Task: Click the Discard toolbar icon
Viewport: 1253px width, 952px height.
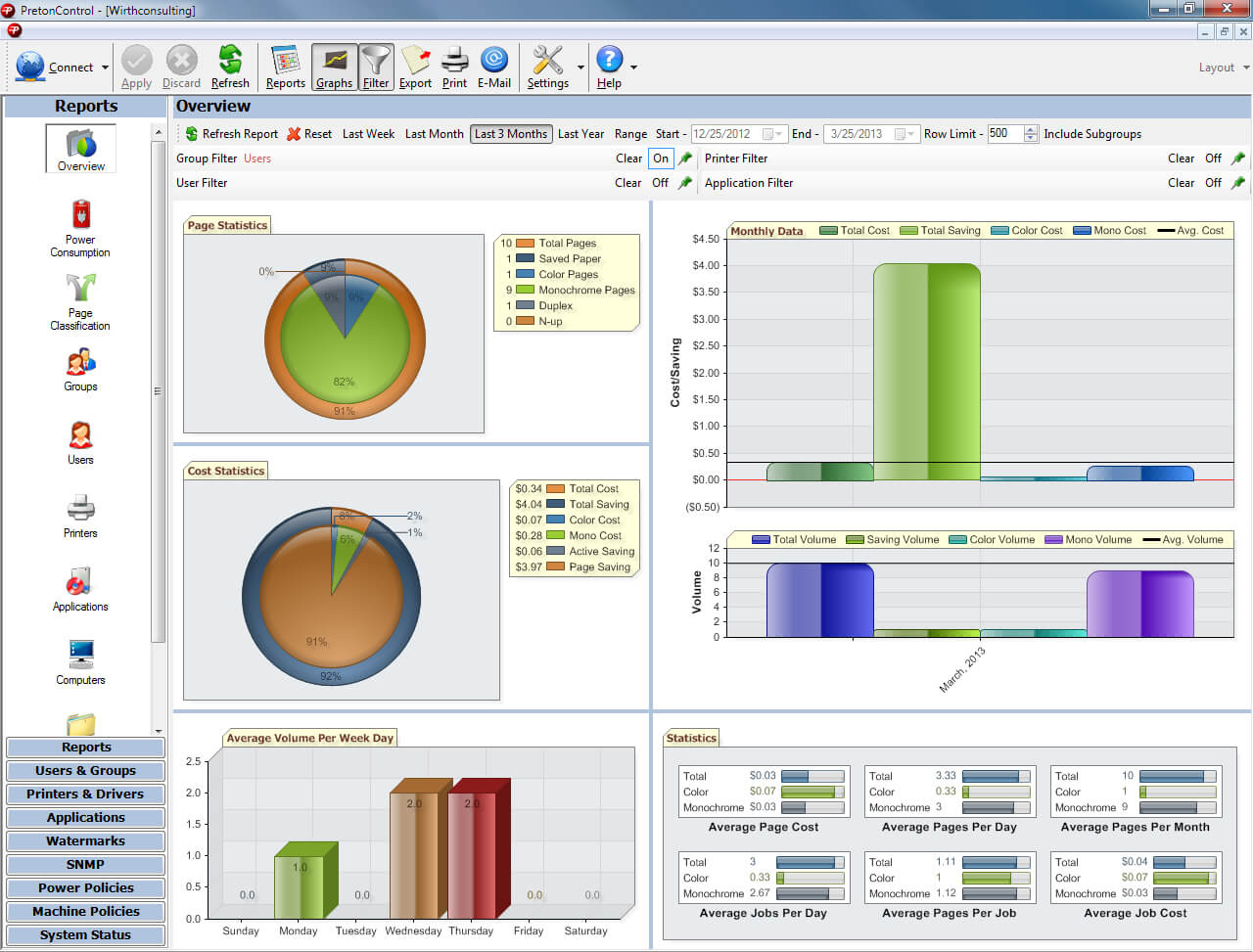Action: 181,61
